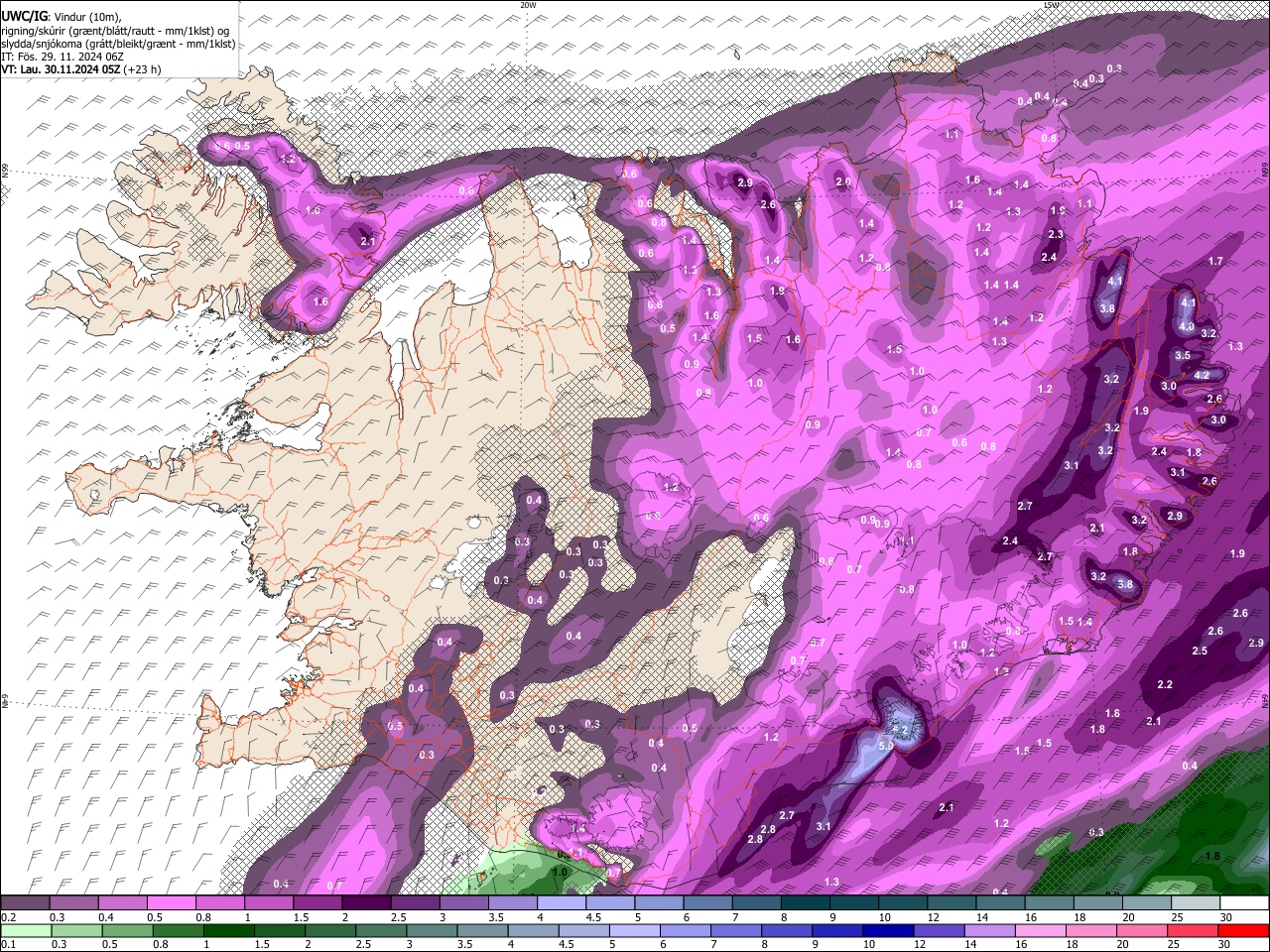Screen dimensions: 1270x952
Task: Select the green rain-scale swatch labeled 0.5
Action: 127,930
